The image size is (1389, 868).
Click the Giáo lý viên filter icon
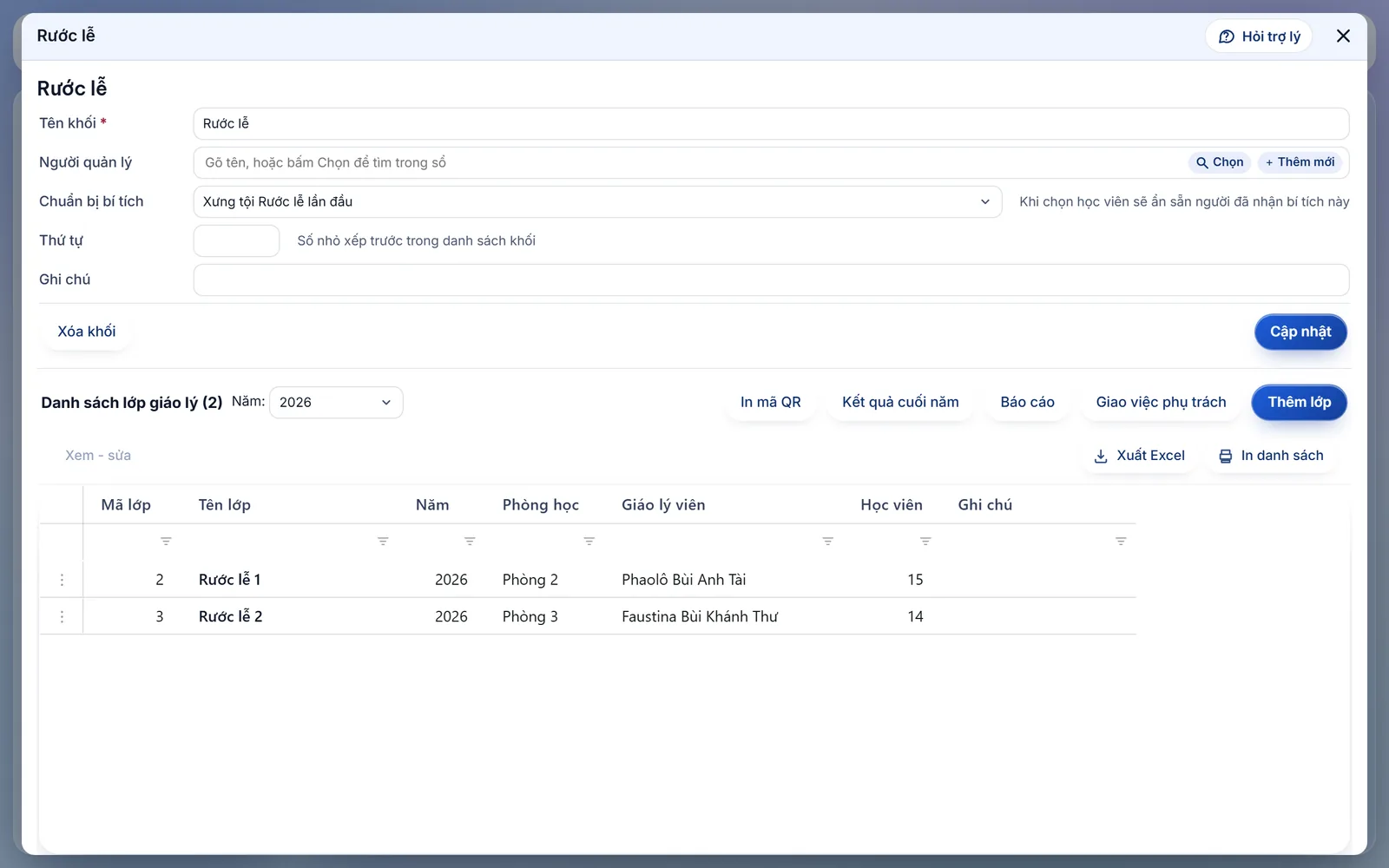tap(827, 541)
